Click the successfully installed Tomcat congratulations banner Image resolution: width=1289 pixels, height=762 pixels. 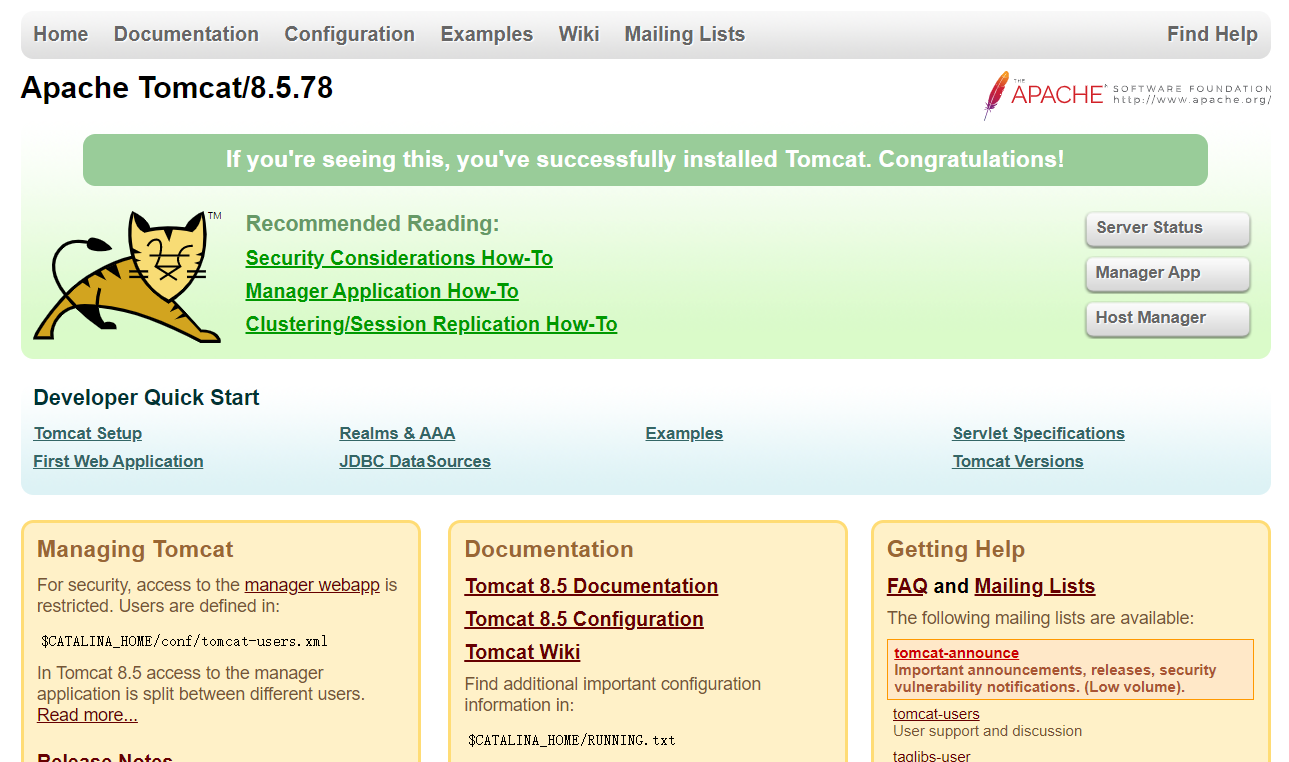click(x=645, y=160)
